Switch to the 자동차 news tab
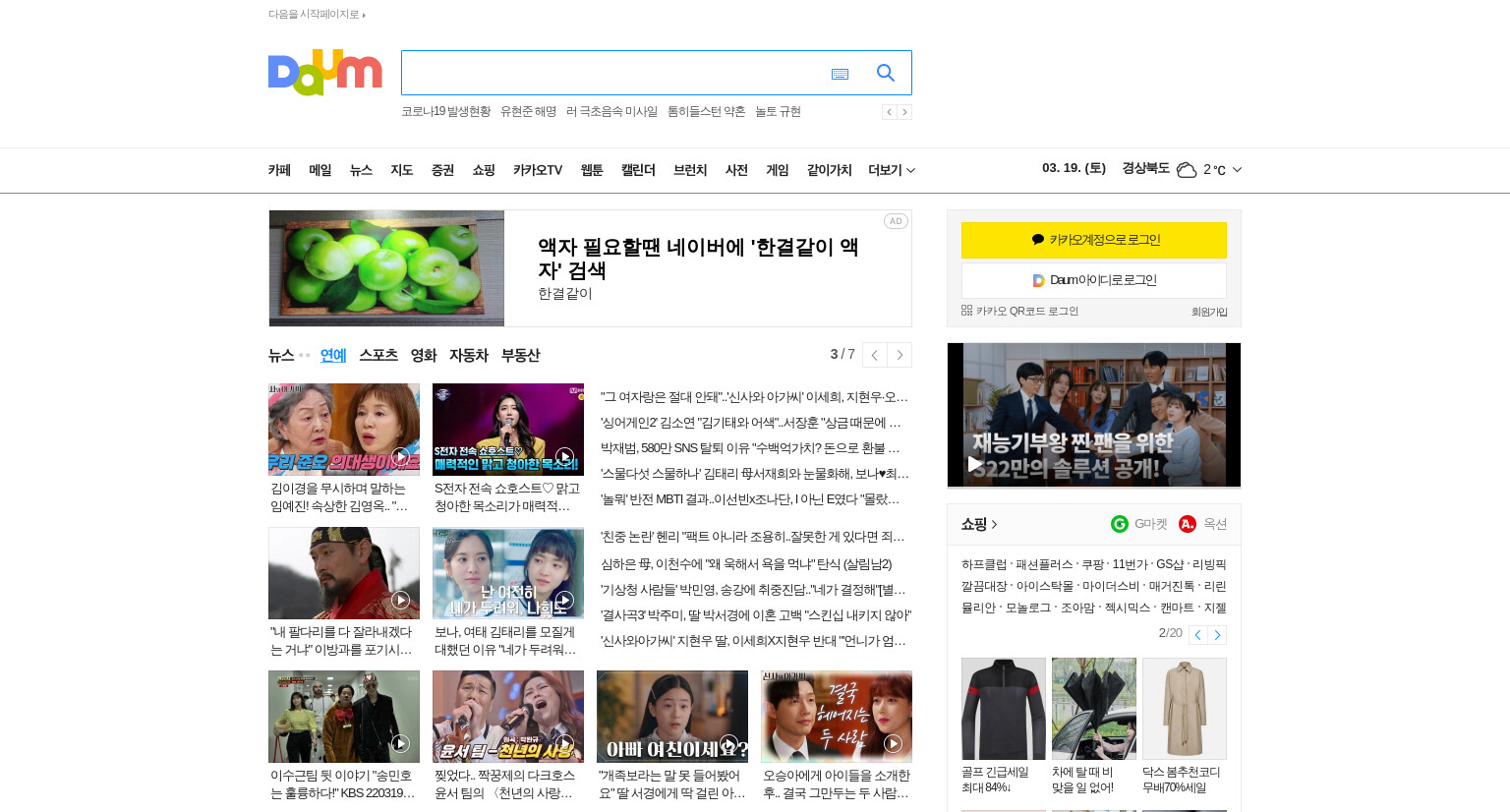Image resolution: width=1510 pixels, height=812 pixels. [469, 355]
